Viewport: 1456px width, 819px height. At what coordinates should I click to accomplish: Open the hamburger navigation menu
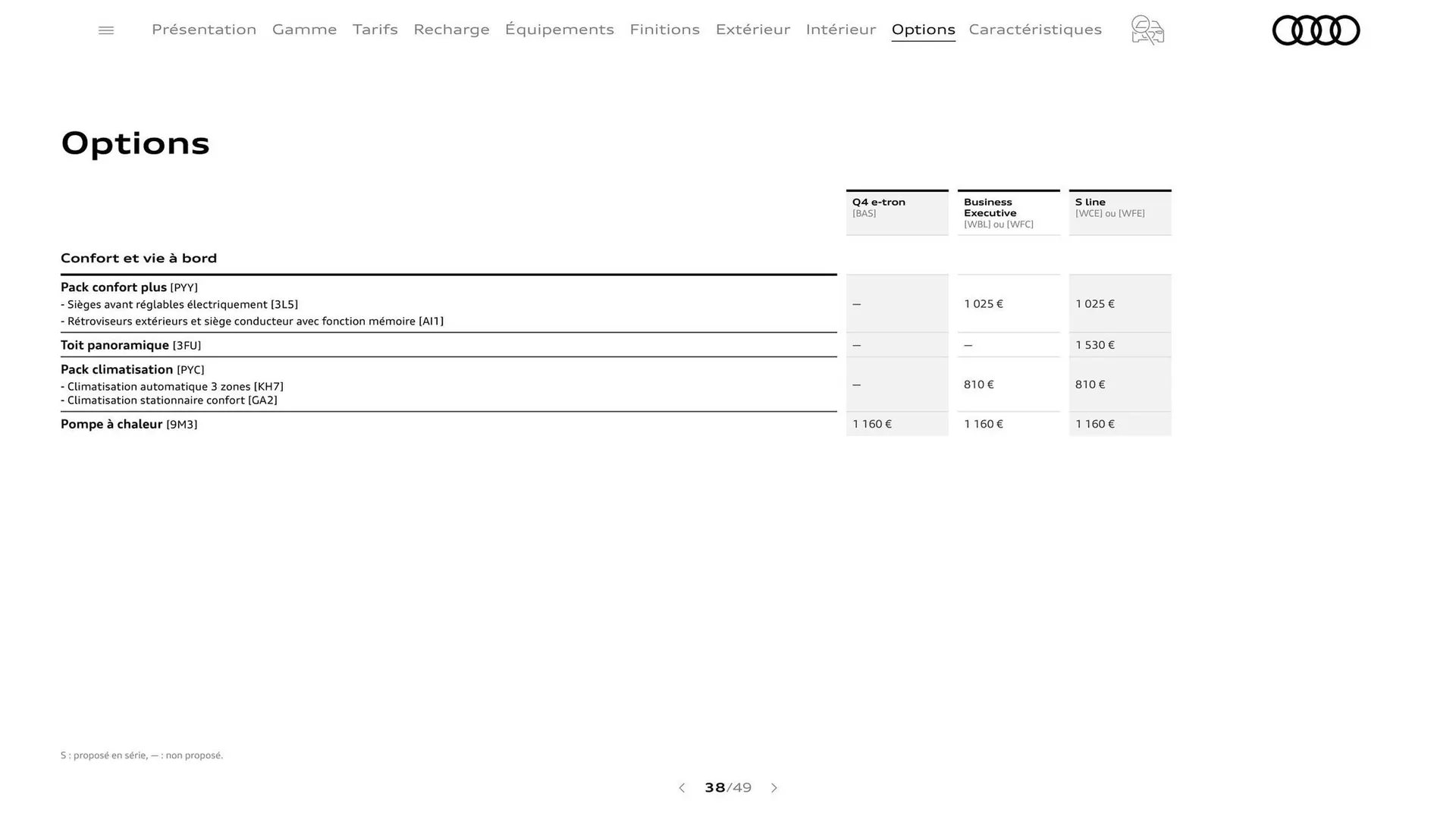pos(105,30)
